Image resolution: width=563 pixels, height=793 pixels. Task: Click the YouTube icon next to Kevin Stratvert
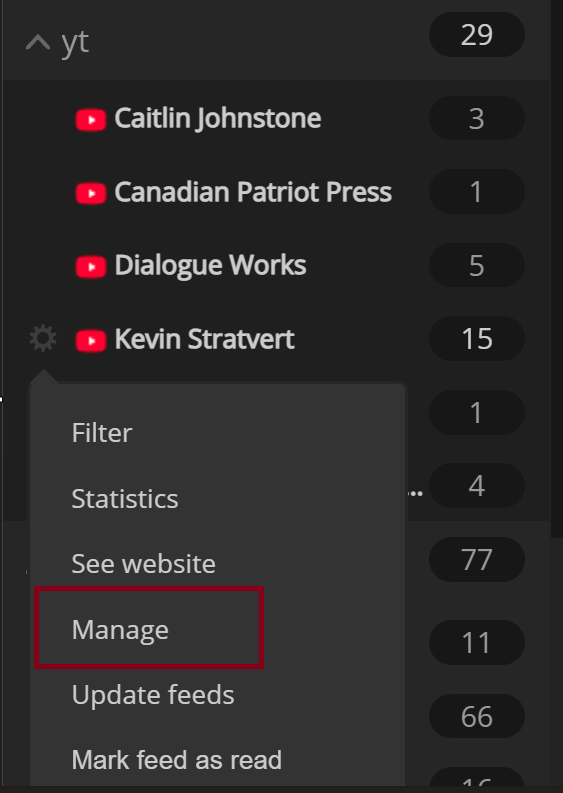point(91,340)
